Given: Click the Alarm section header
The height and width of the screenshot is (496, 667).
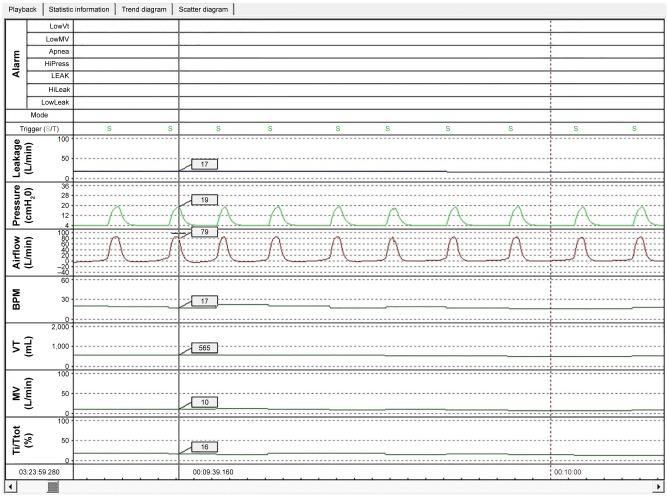Looking at the screenshot, I should (16, 64).
